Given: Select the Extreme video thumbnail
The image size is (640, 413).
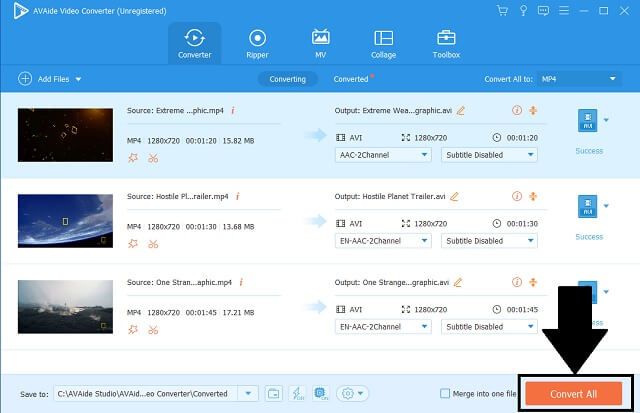Looking at the screenshot, I should 65,135.
